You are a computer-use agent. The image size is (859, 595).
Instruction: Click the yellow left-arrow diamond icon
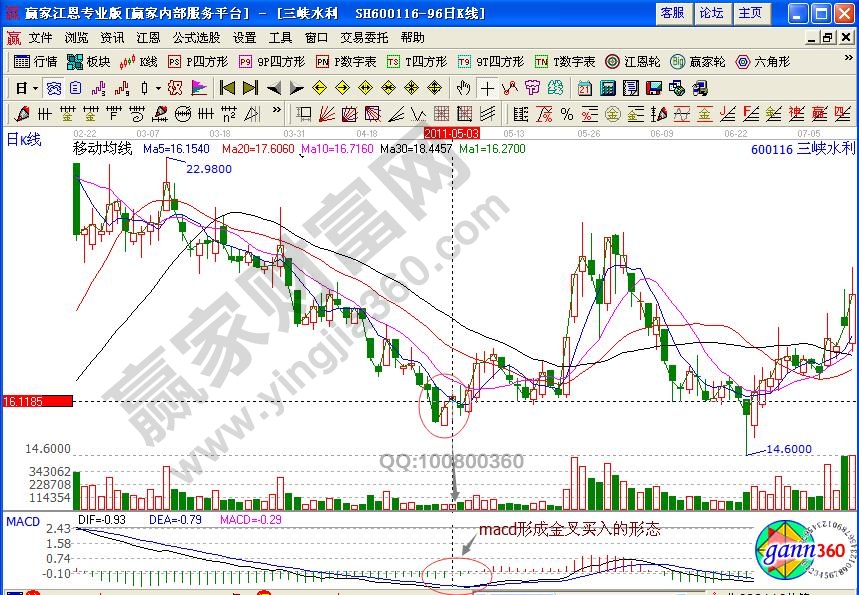[319, 88]
